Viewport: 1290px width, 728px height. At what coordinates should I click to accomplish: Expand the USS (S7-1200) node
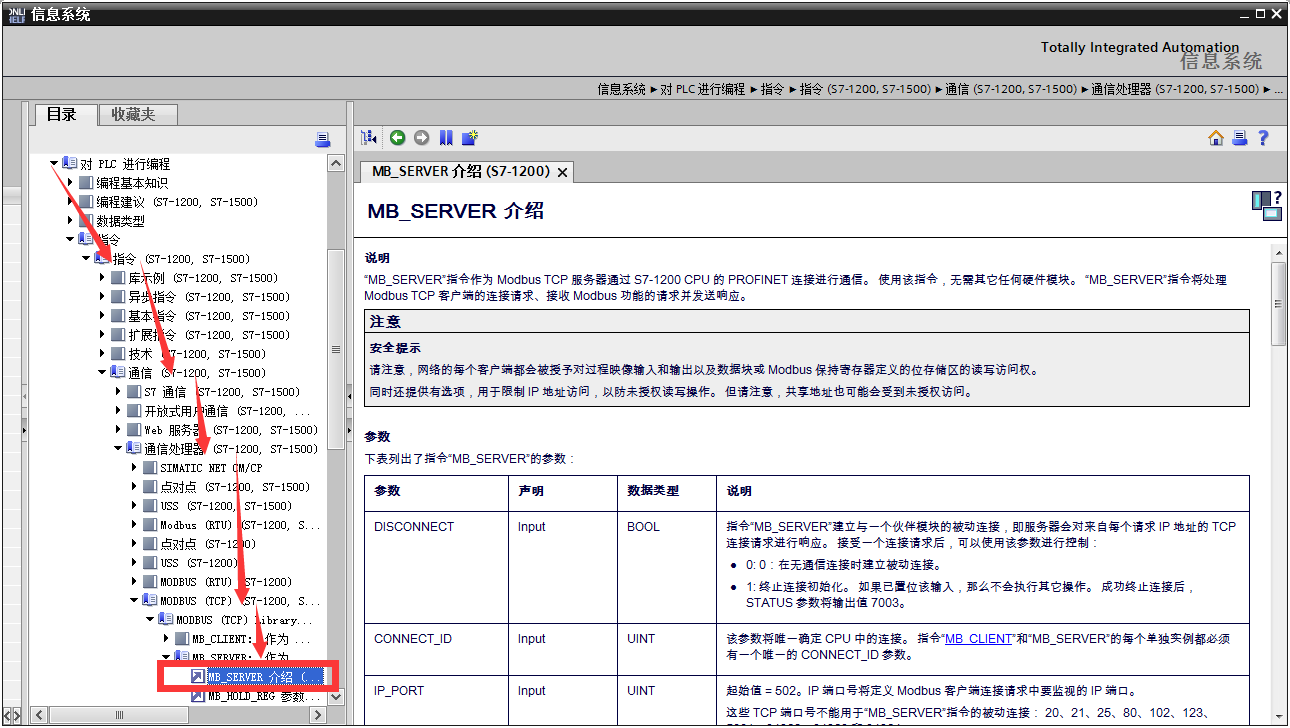[x=134, y=563]
